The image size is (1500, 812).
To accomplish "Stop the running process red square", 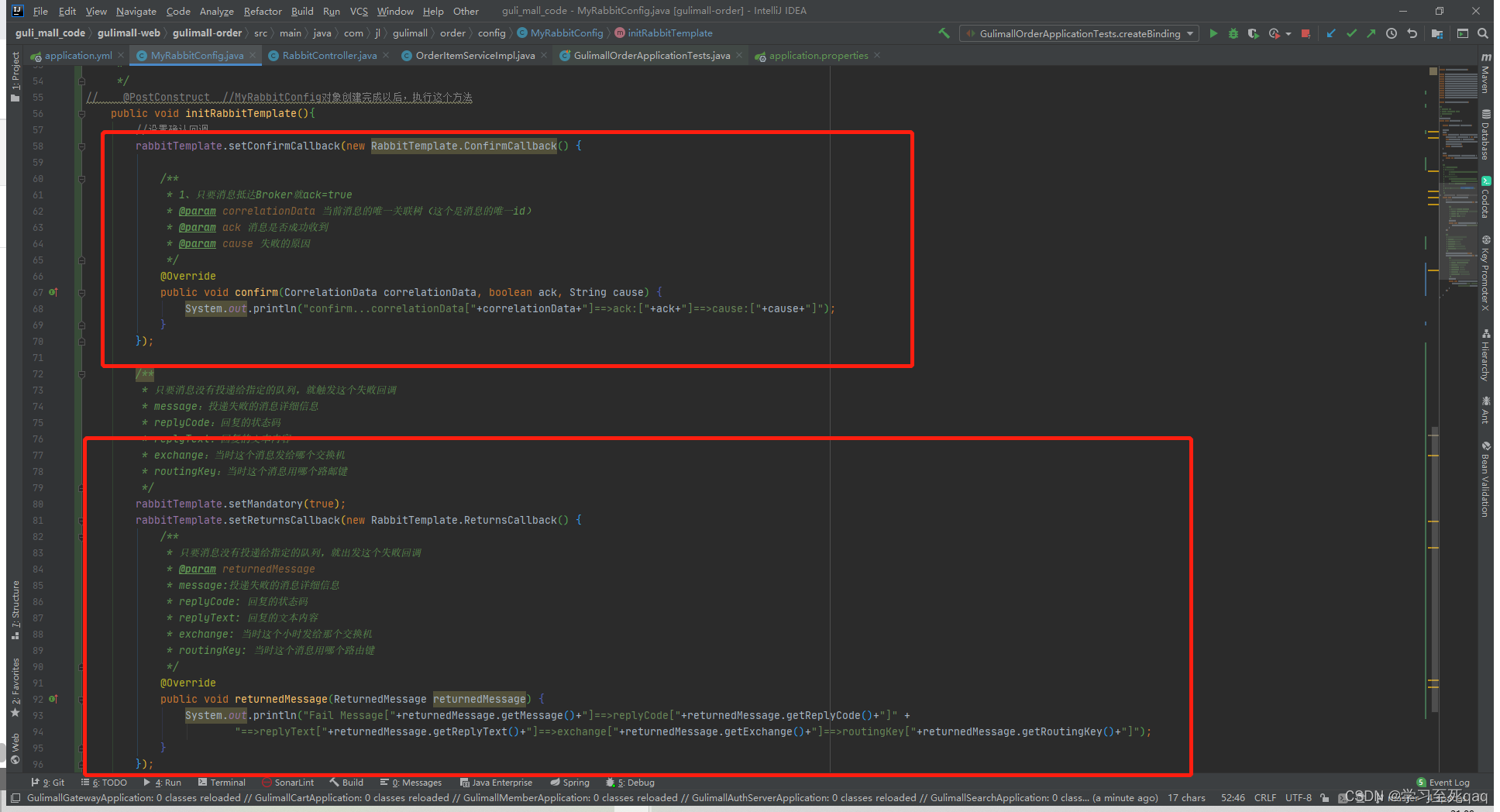I will (x=1306, y=33).
